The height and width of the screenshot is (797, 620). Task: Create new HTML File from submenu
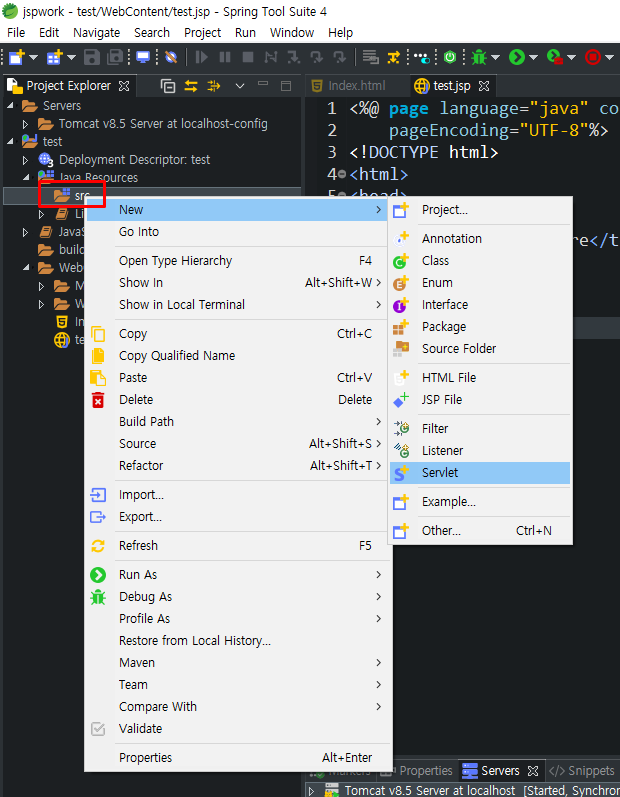click(x=480, y=377)
